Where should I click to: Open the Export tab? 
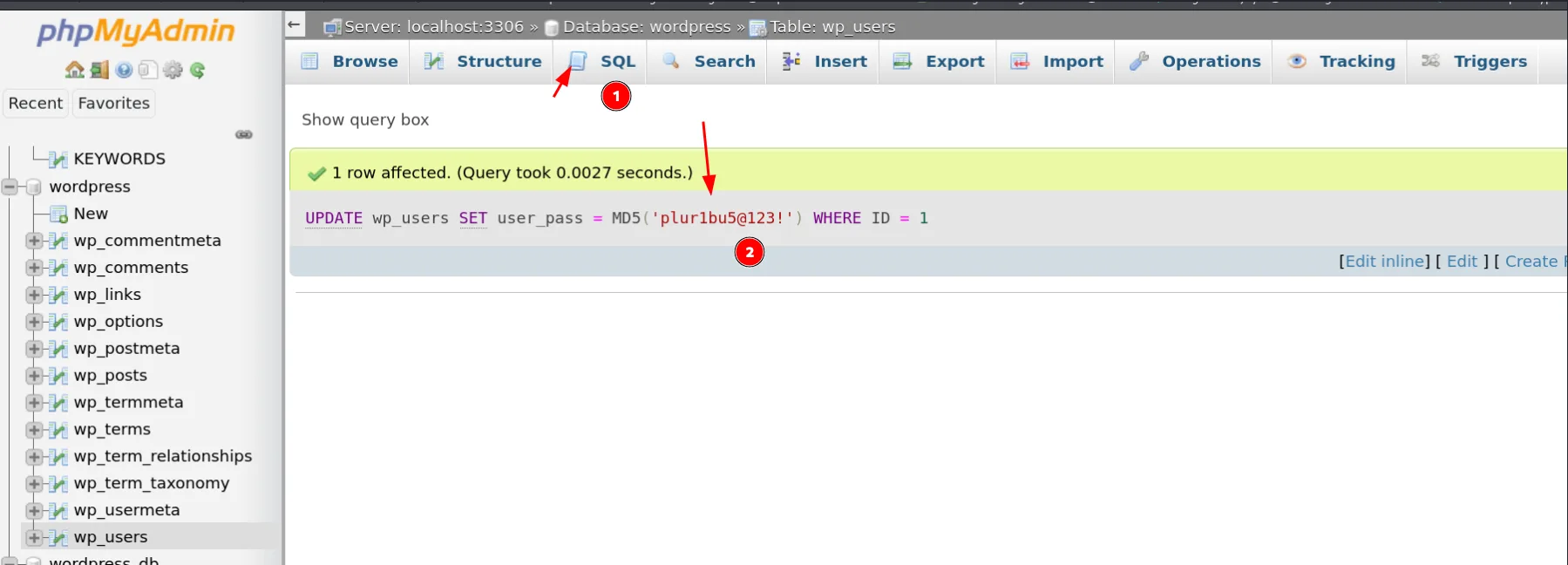tap(938, 62)
